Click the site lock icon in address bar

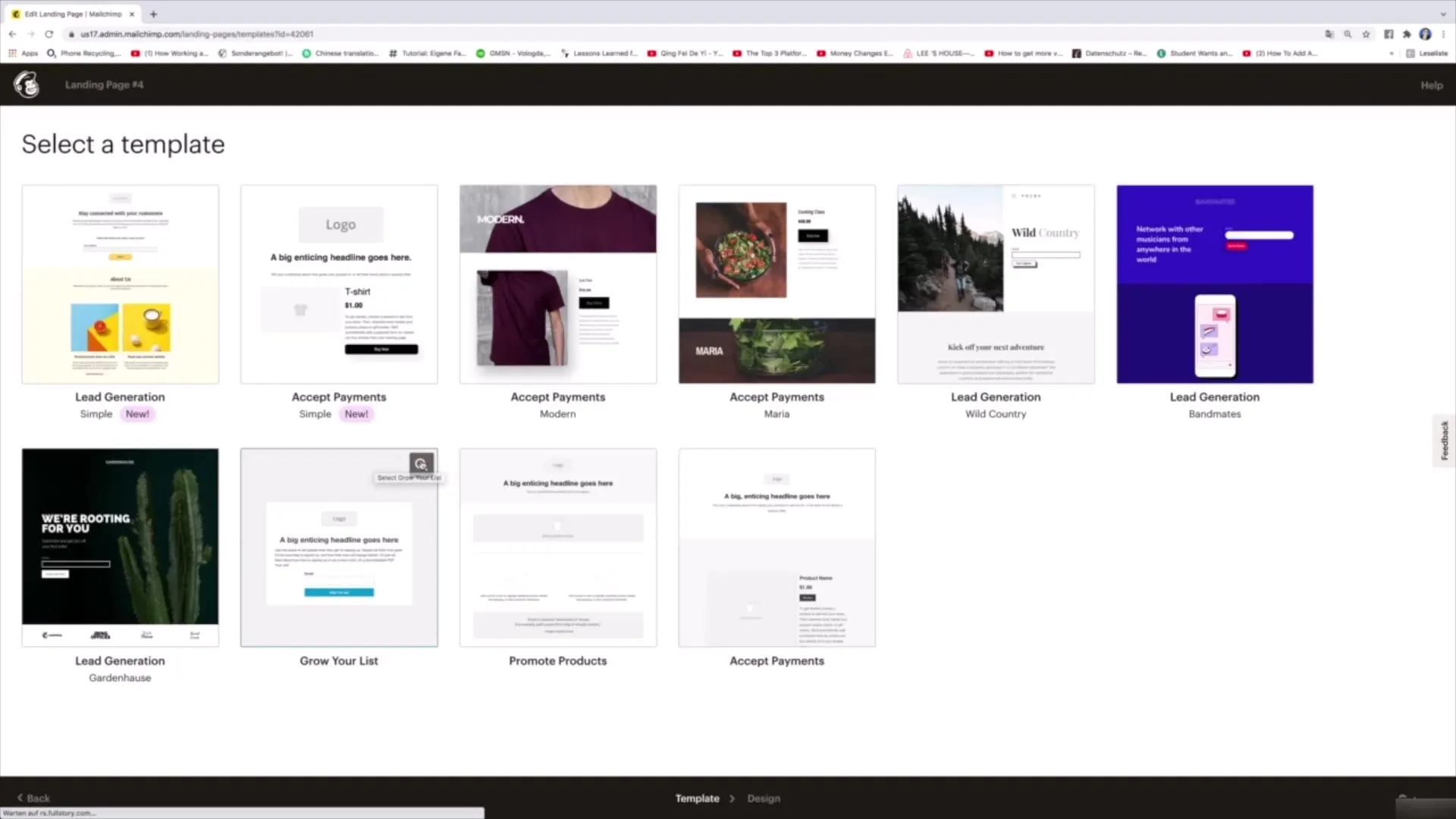tap(71, 34)
